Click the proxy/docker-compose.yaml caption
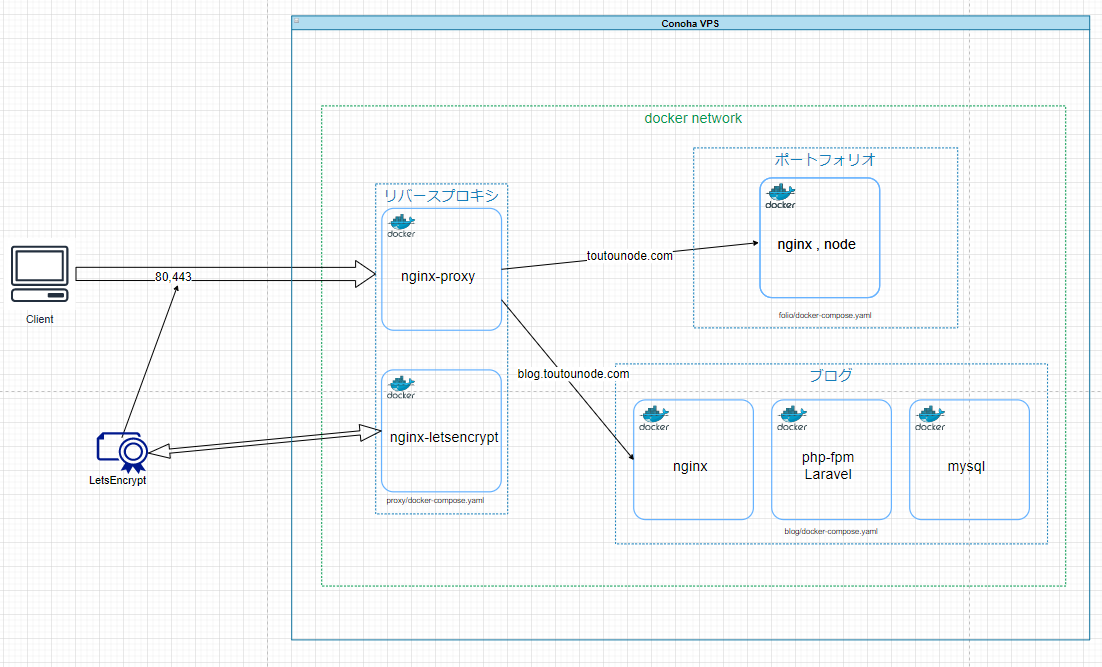The height and width of the screenshot is (667, 1102). (435, 500)
